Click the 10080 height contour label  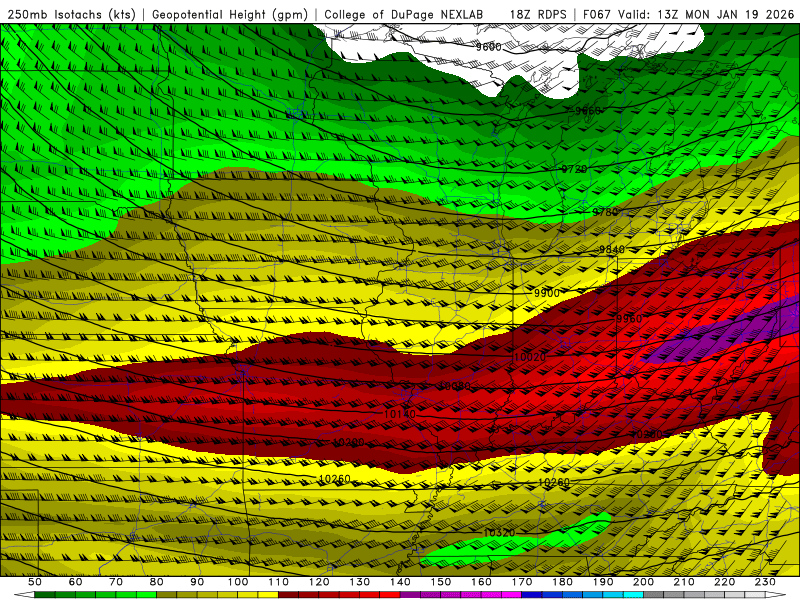tap(455, 386)
